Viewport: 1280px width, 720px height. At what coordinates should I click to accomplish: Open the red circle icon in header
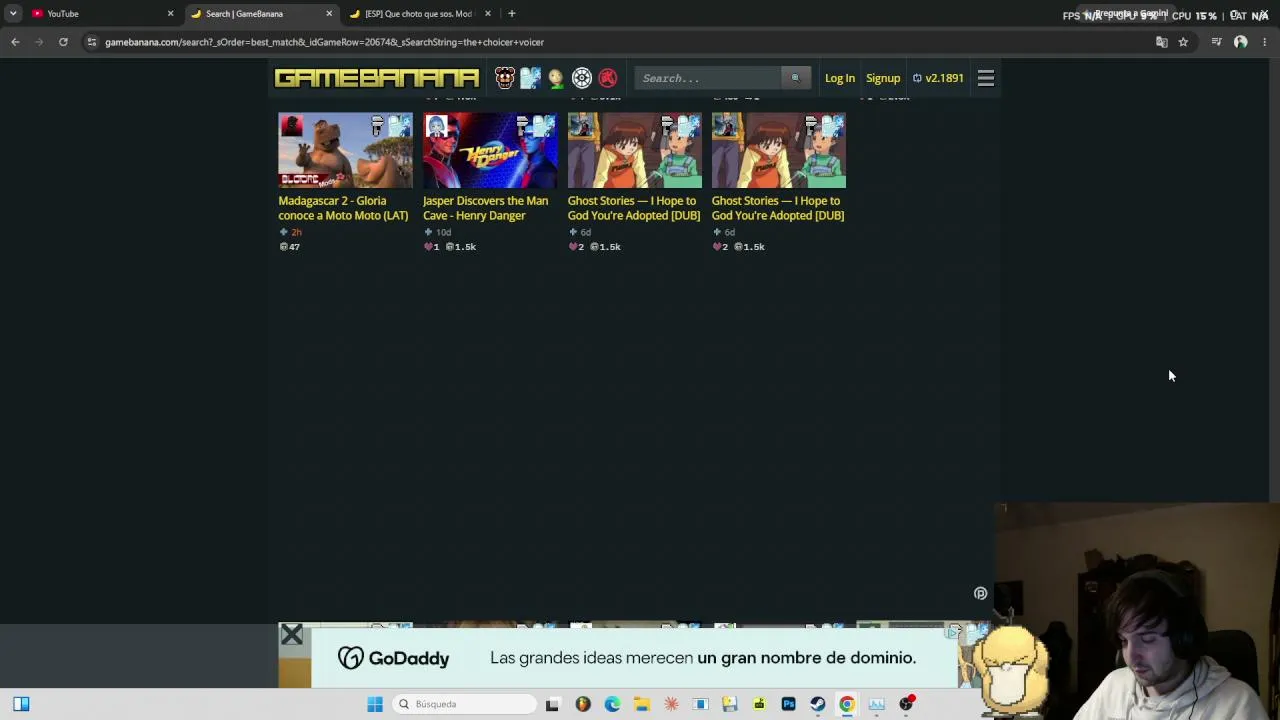[x=607, y=78]
